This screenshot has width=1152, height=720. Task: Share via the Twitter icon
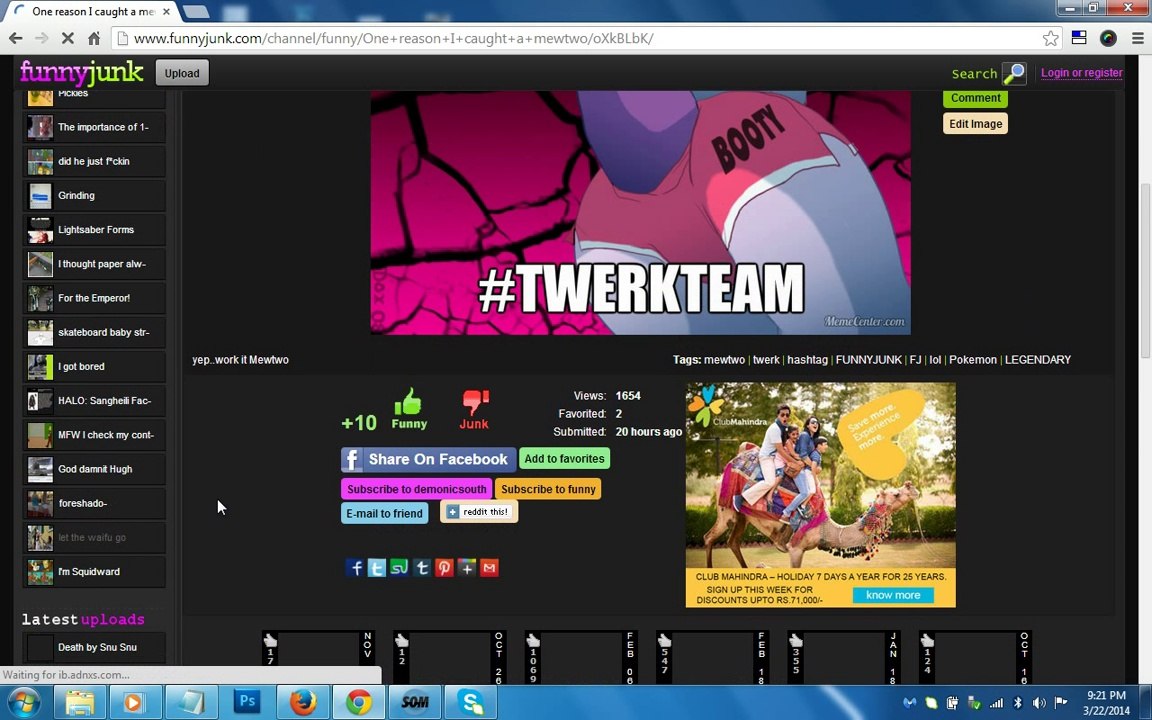click(x=377, y=568)
